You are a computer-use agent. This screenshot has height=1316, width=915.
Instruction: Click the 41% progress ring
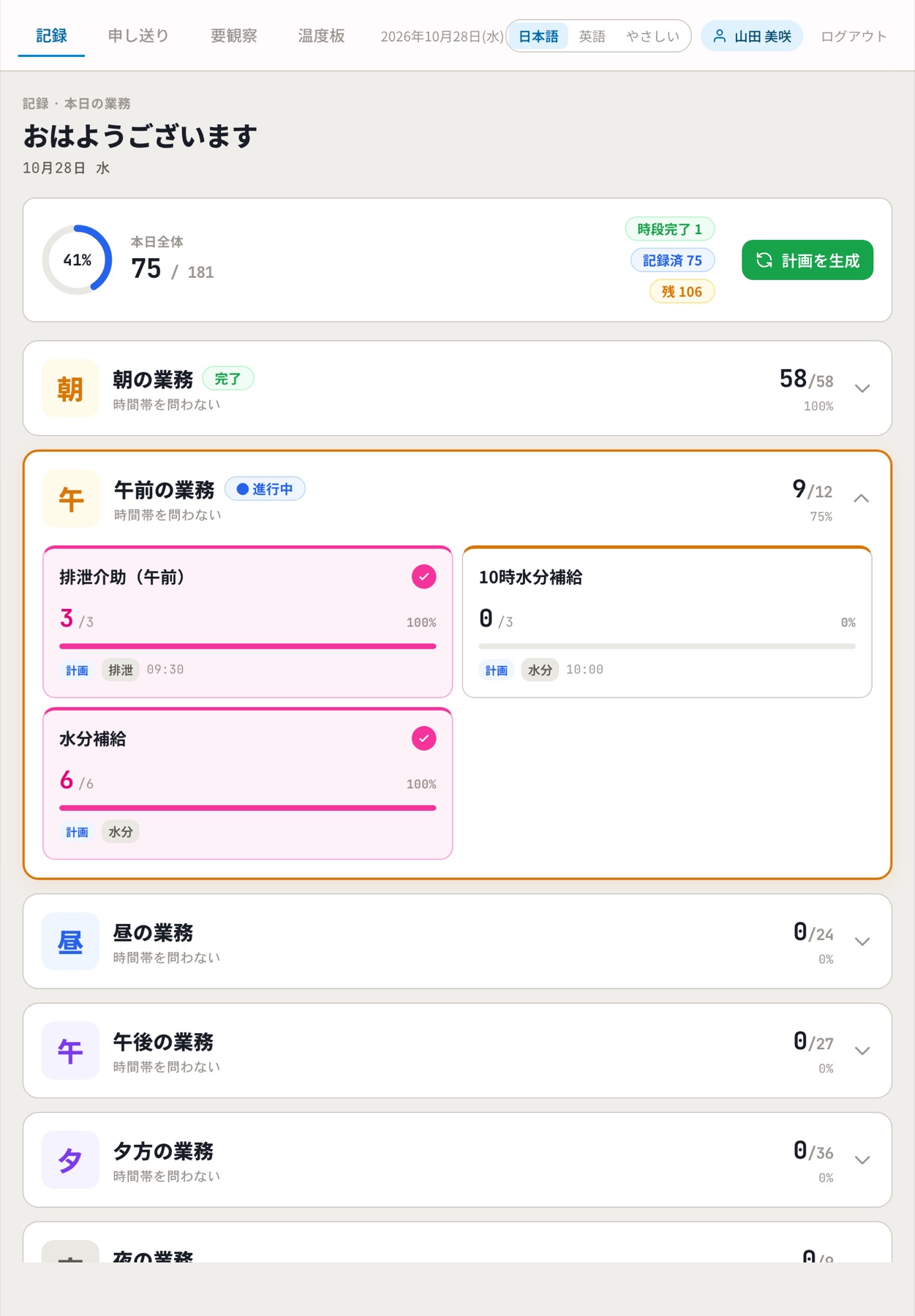tap(77, 260)
